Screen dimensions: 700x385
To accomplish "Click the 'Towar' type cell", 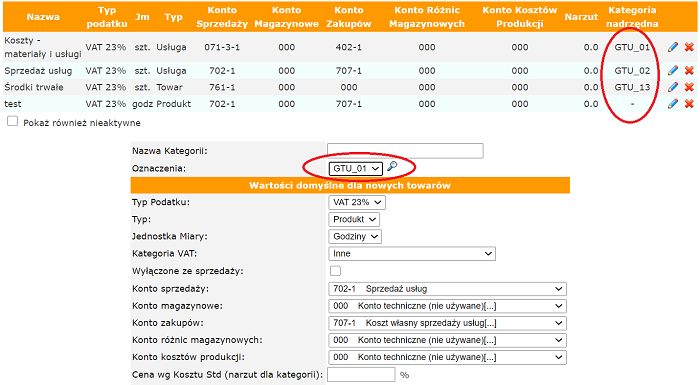I will [x=169, y=87].
